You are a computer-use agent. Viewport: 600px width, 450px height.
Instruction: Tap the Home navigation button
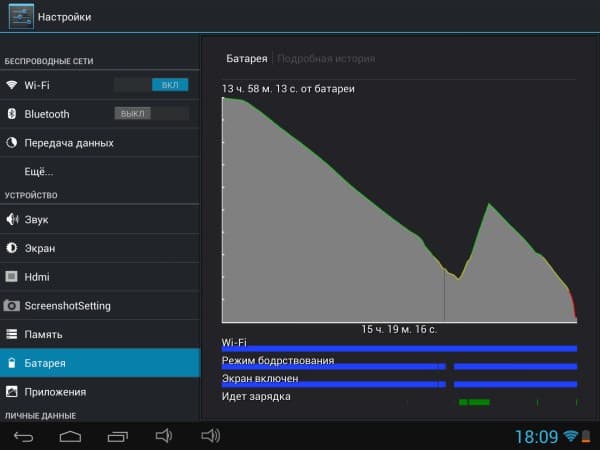pyautogui.click(x=70, y=436)
